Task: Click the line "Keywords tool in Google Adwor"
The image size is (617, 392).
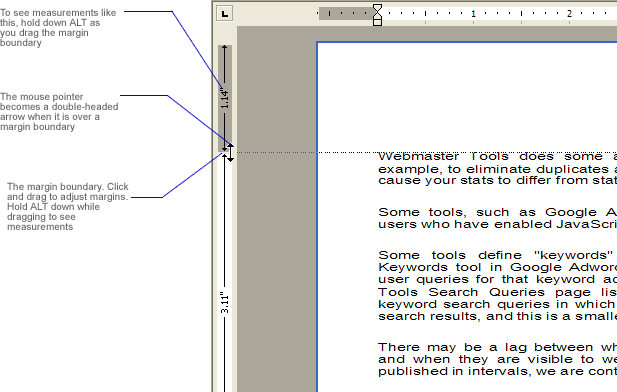Action: pyautogui.click(x=497, y=268)
